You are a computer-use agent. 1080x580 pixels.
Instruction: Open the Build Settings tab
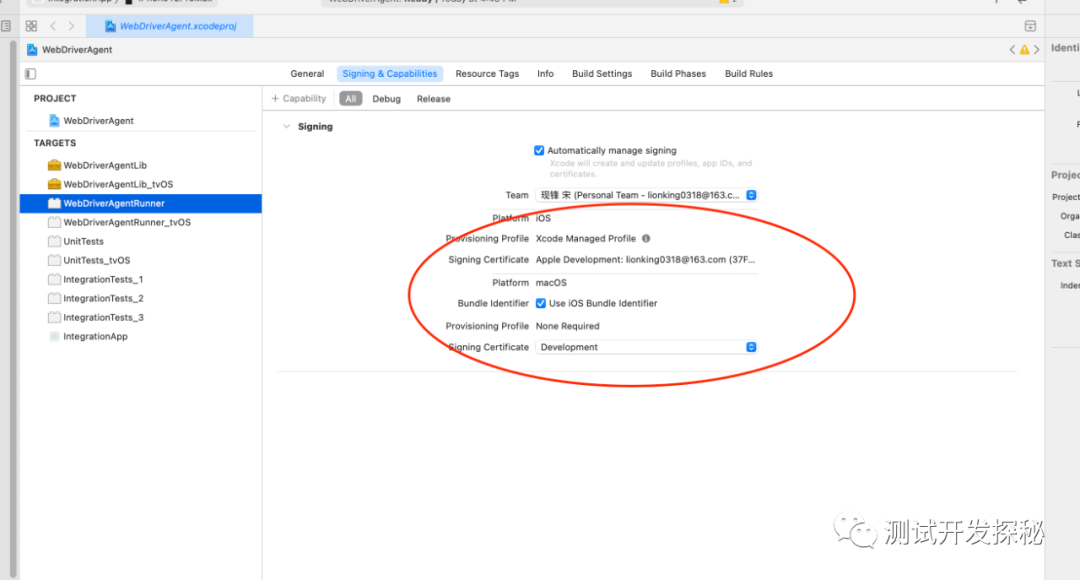(x=602, y=74)
